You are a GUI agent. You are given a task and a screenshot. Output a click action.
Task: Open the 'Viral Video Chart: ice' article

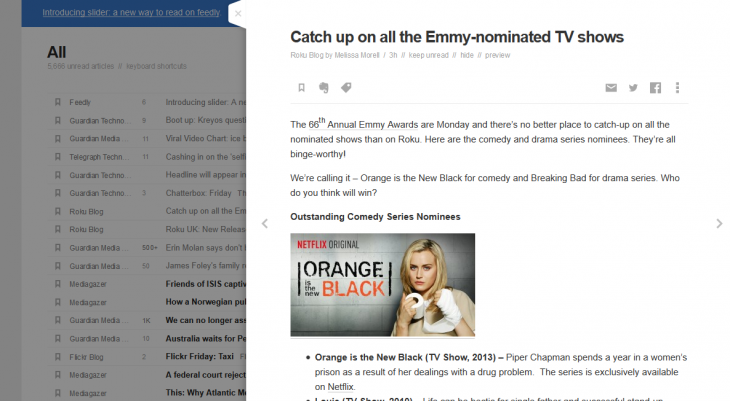pyautogui.click(x=205, y=138)
